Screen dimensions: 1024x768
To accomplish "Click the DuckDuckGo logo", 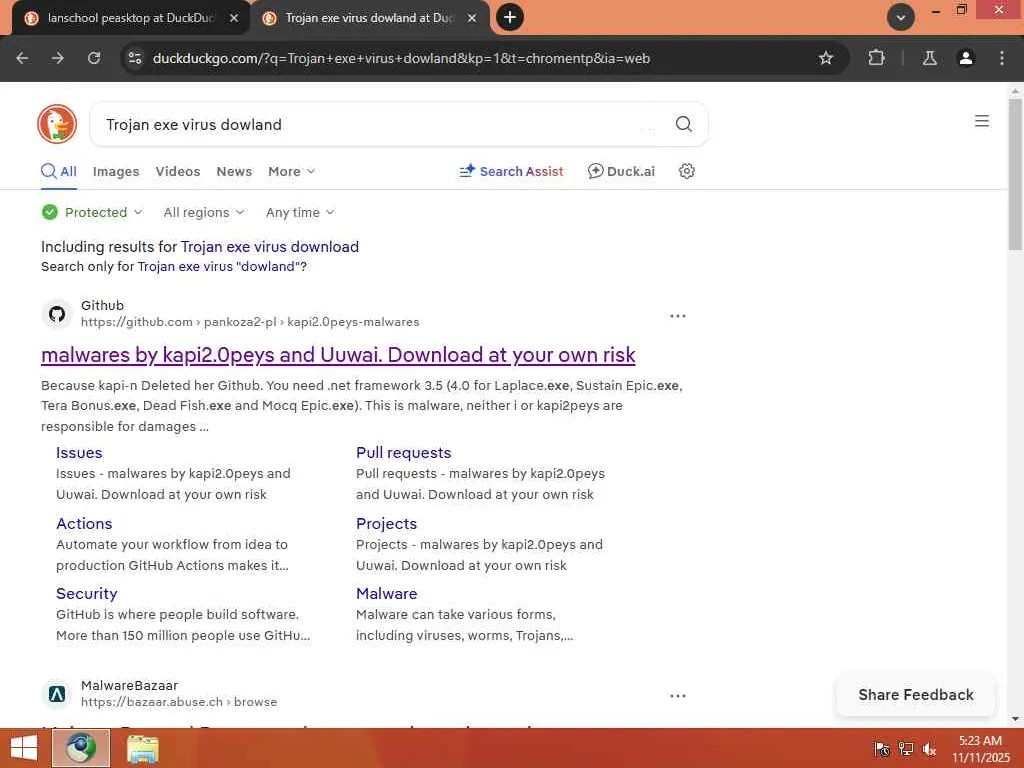I will (57, 124).
